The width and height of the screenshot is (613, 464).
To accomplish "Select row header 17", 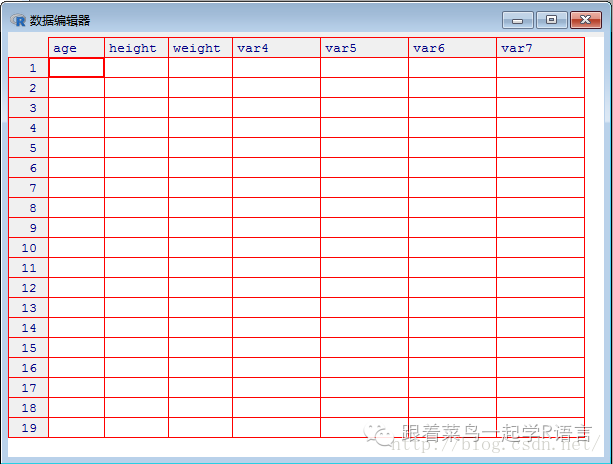I will [29, 387].
